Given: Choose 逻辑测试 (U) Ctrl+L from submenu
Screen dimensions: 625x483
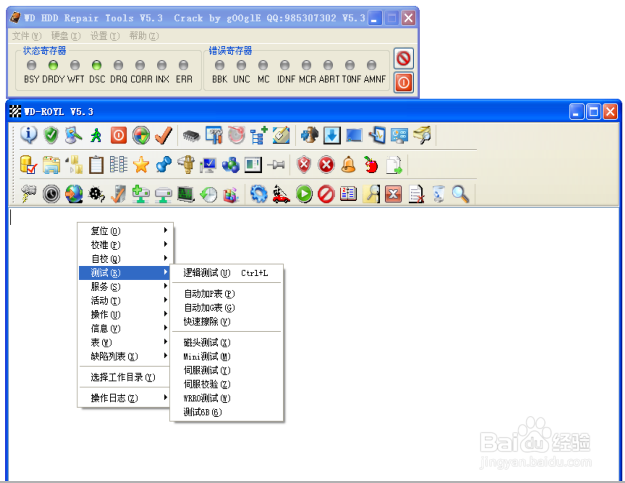Looking at the screenshot, I should [x=226, y=273].
